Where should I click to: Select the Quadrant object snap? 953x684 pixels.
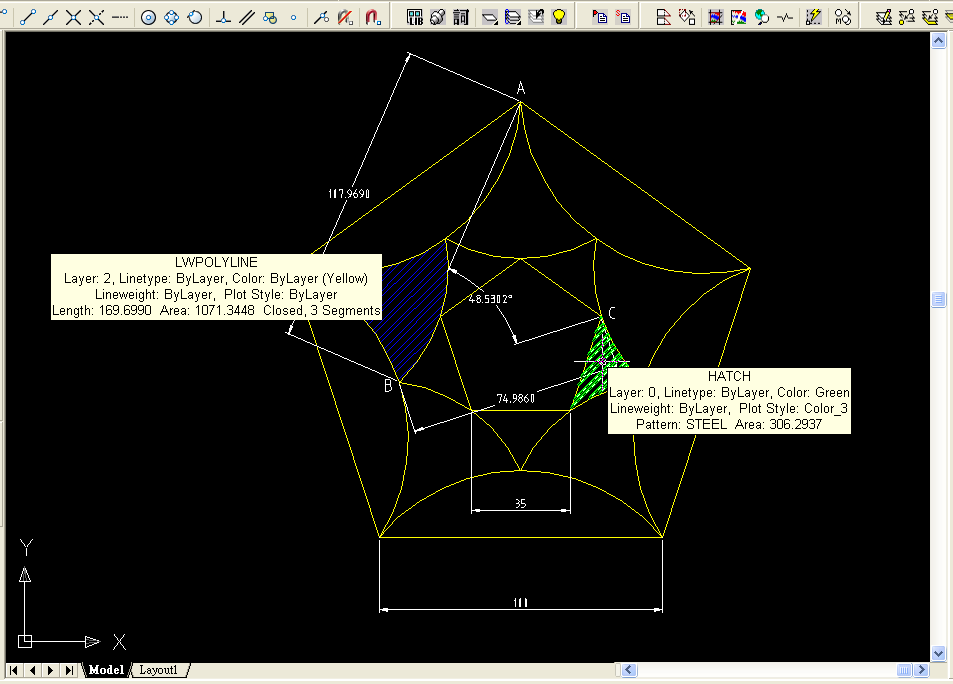coord(171,17)
